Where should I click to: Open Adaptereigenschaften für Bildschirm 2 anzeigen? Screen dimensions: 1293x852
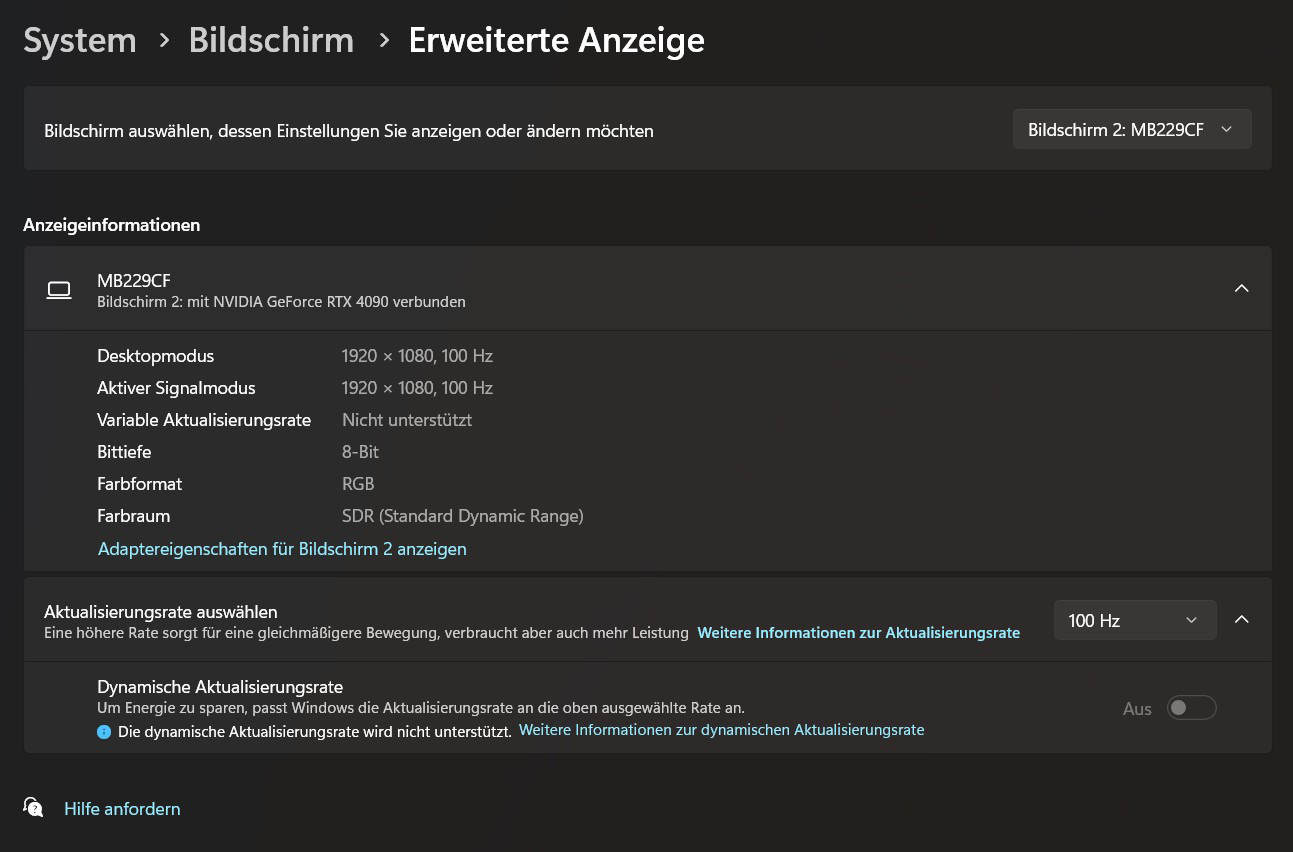pos(282,549)
